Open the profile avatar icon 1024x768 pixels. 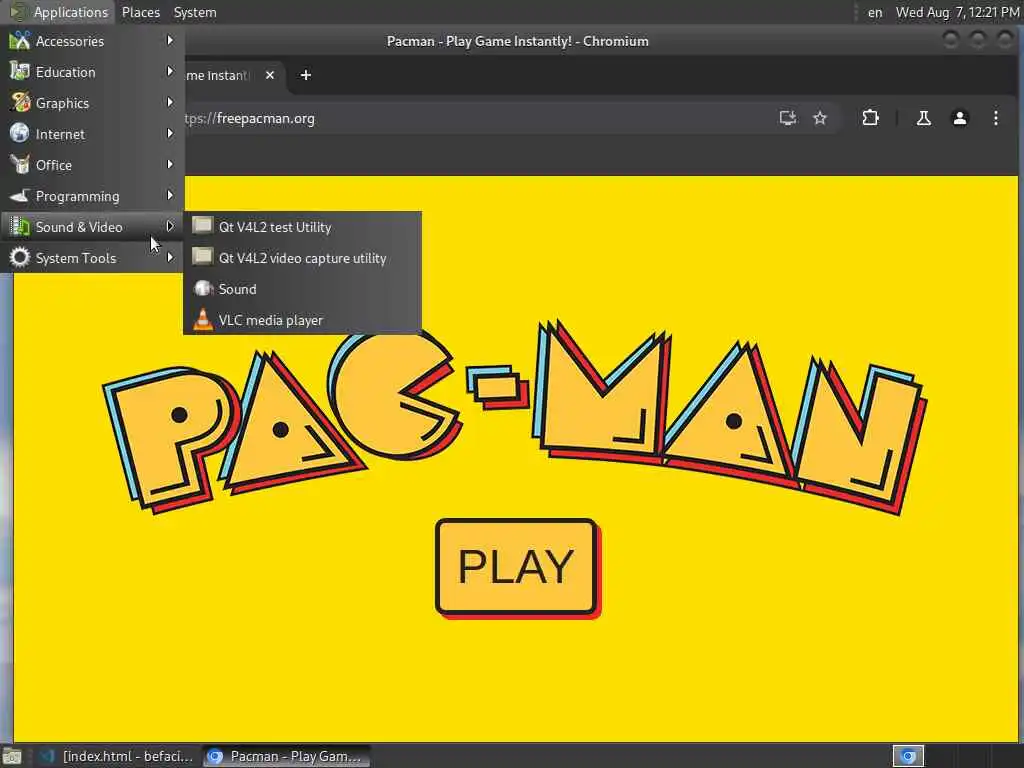point(960,118)
